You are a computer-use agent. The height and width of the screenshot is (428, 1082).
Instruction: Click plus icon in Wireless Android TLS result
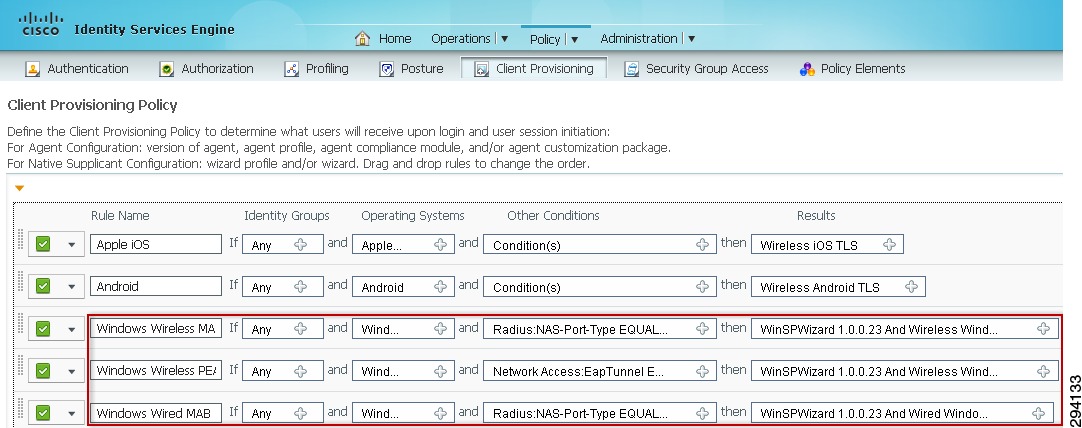pyautogui.click(x=912, y=286)
